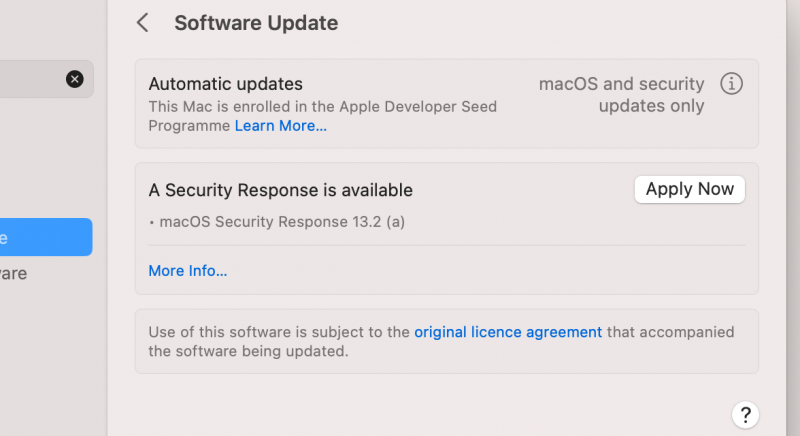Open the More Info link
Image resolution: width=800 pixels, height=436 pixels.
[x=187, y=270]
